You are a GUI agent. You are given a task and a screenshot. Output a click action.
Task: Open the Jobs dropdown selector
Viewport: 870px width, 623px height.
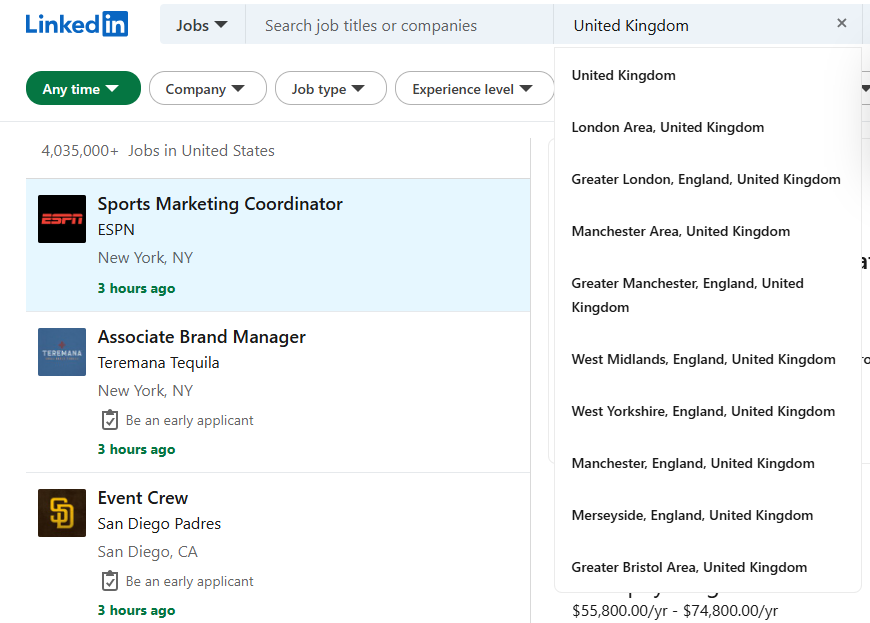[x=203, y=26]
